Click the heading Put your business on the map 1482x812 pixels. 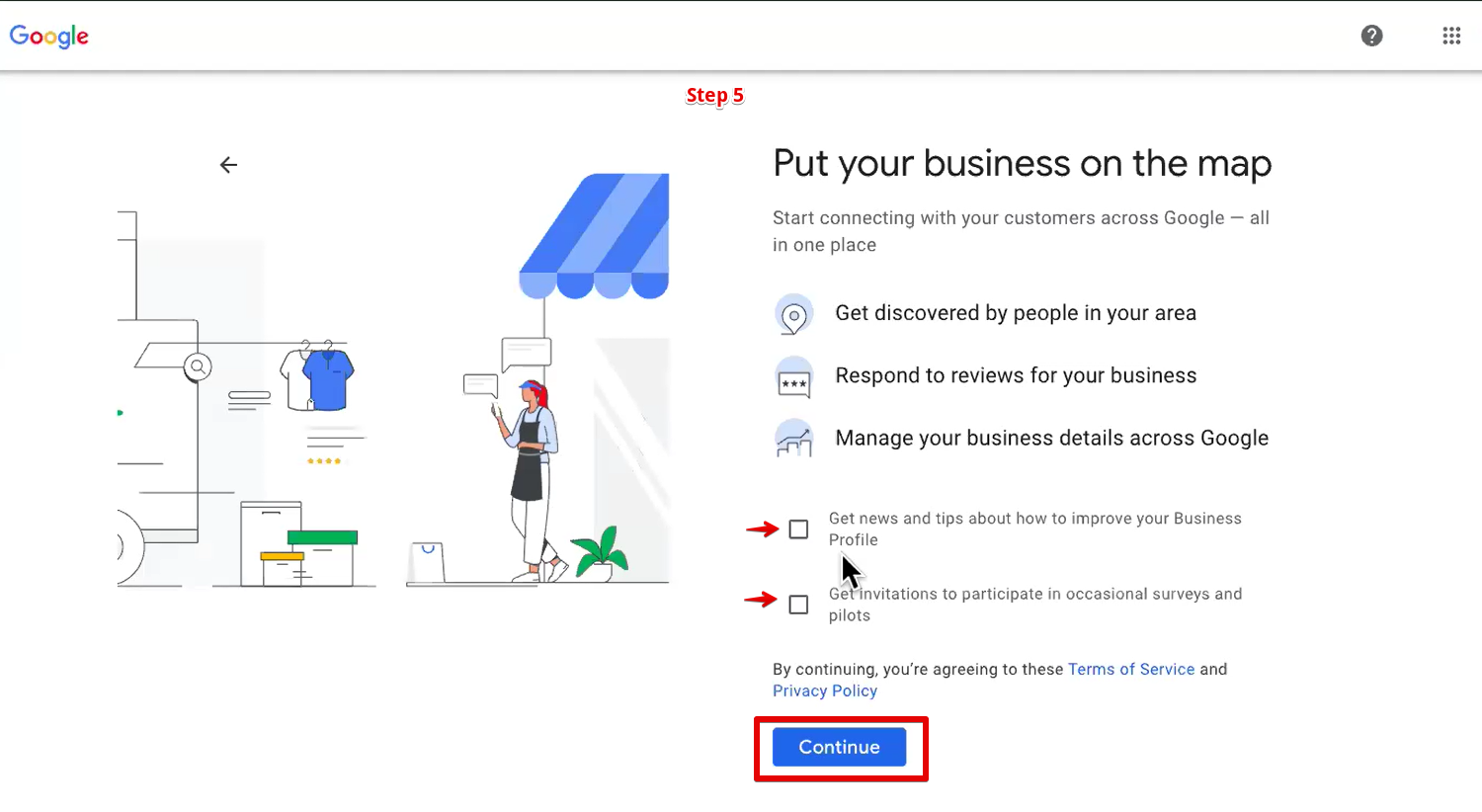[1022, 163]
